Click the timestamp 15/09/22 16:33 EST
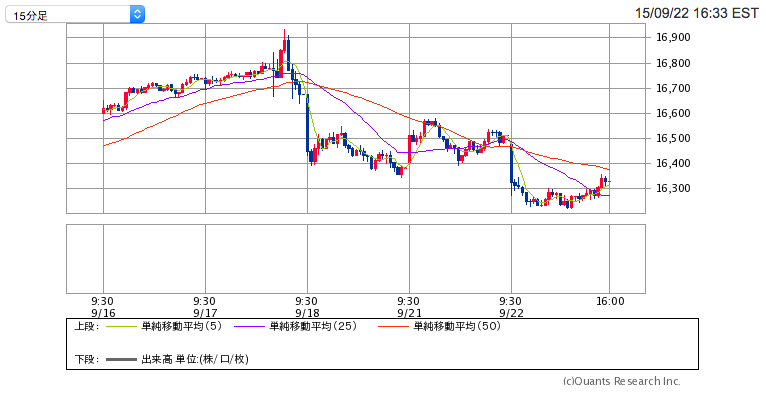Viewport: 766px width, 395px height. coord(697,13)
